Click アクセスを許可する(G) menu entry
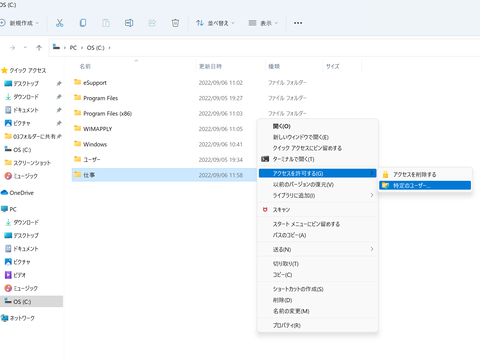 [318, 173]
